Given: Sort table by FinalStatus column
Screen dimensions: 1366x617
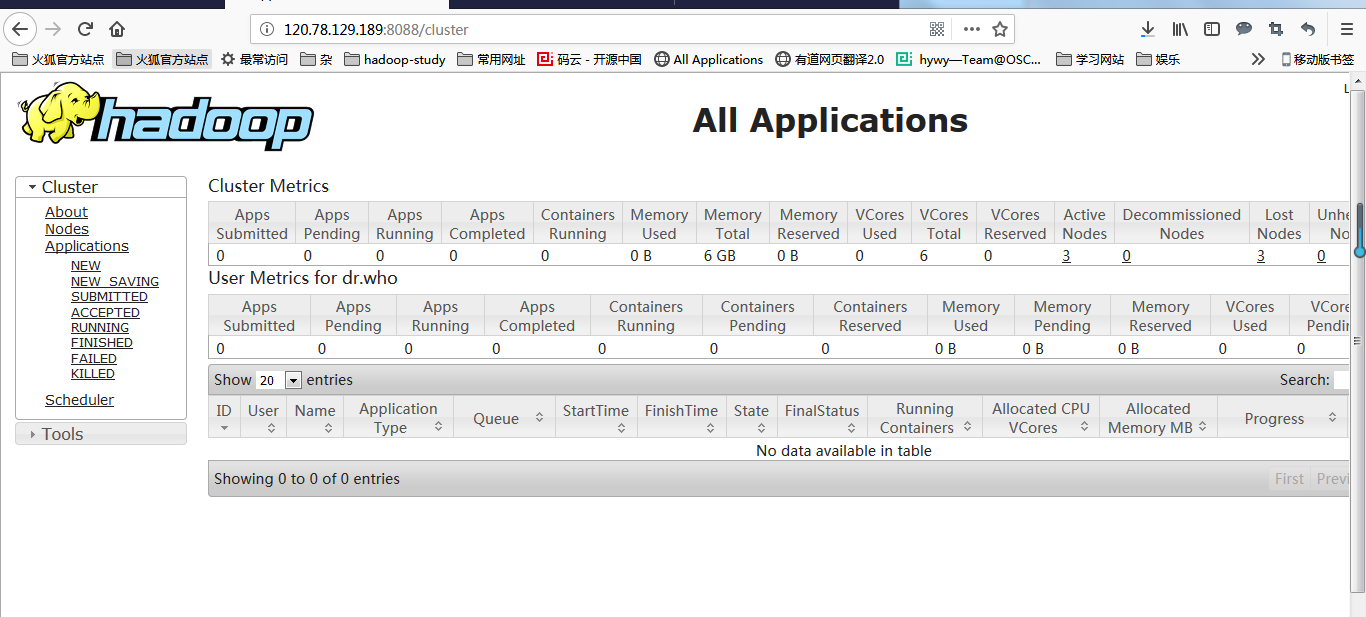Looking at the screenshot, I should [822, 418].
